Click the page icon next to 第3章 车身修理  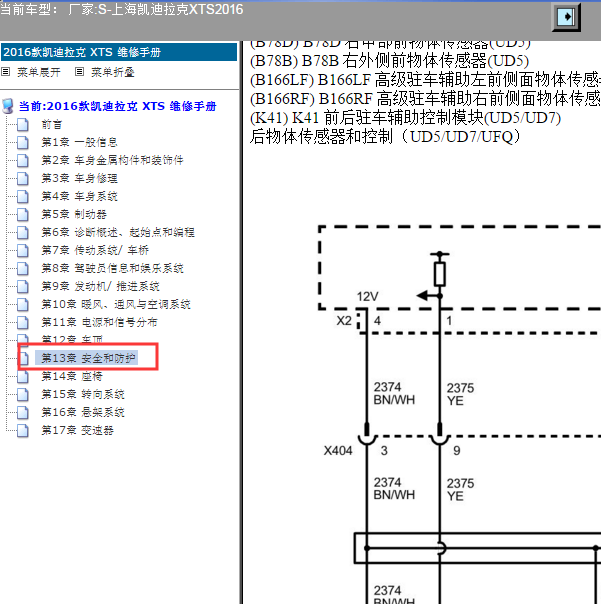pyautogui.click(x=23, y=179)
